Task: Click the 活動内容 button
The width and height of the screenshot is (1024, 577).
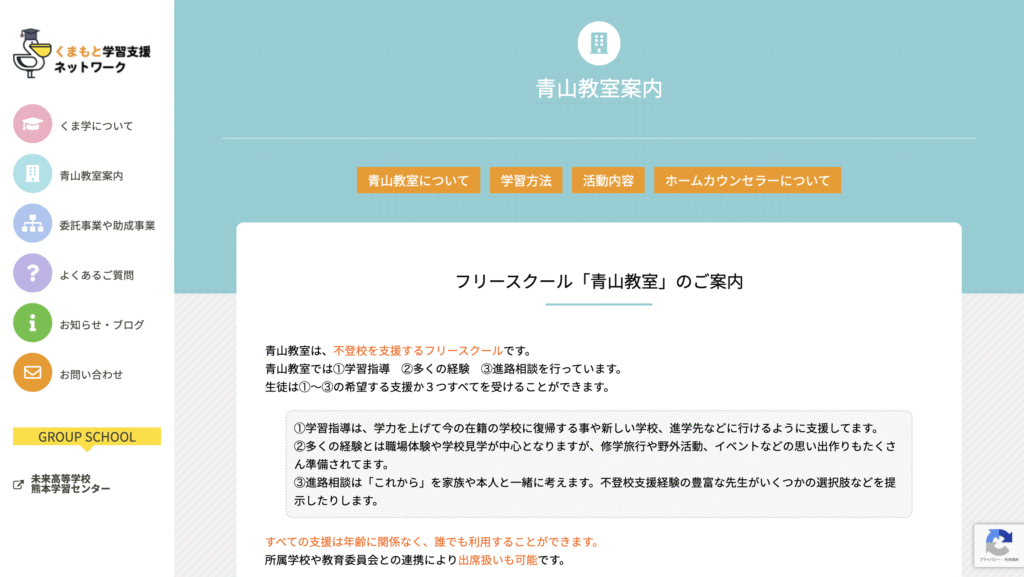Action: [x=608, y=180]
